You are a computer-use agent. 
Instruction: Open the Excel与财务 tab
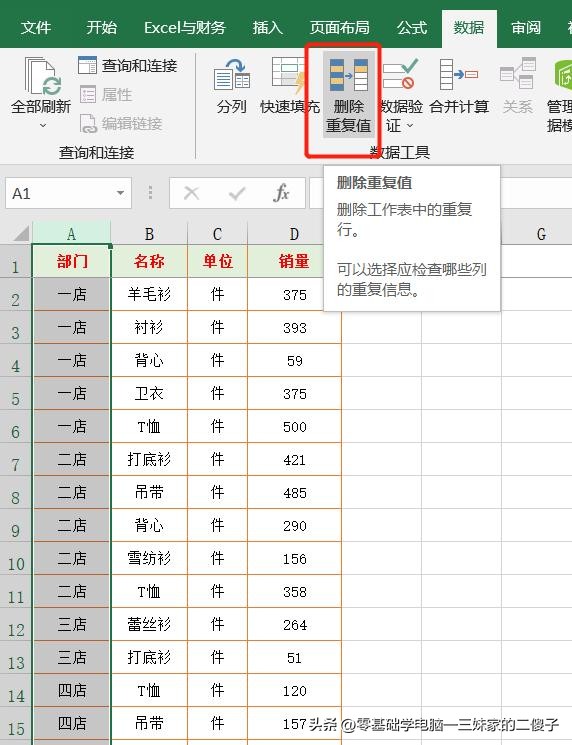(x=184, y=28)
